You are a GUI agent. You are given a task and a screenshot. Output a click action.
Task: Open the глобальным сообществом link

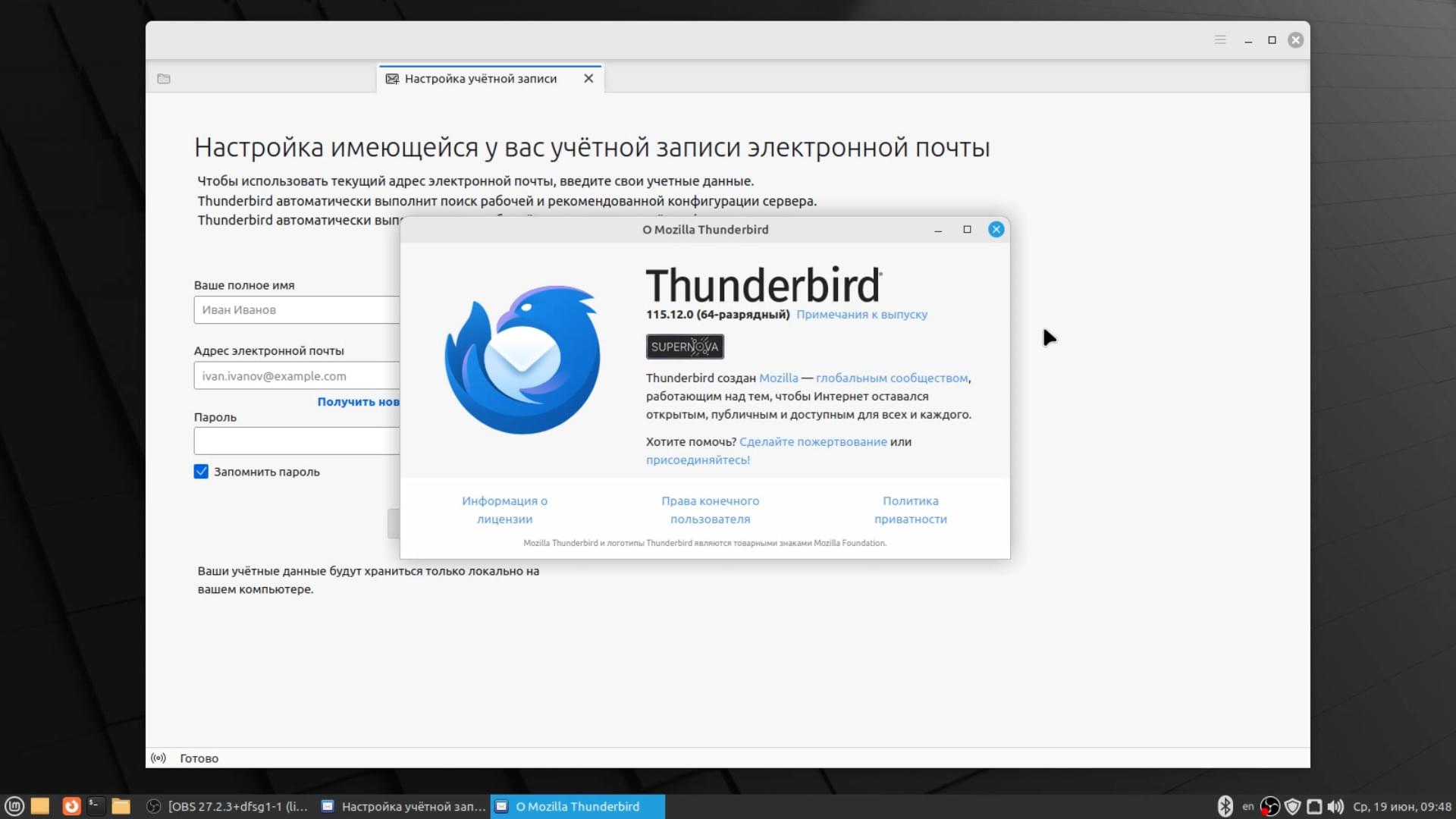click(x=892, y=378)
